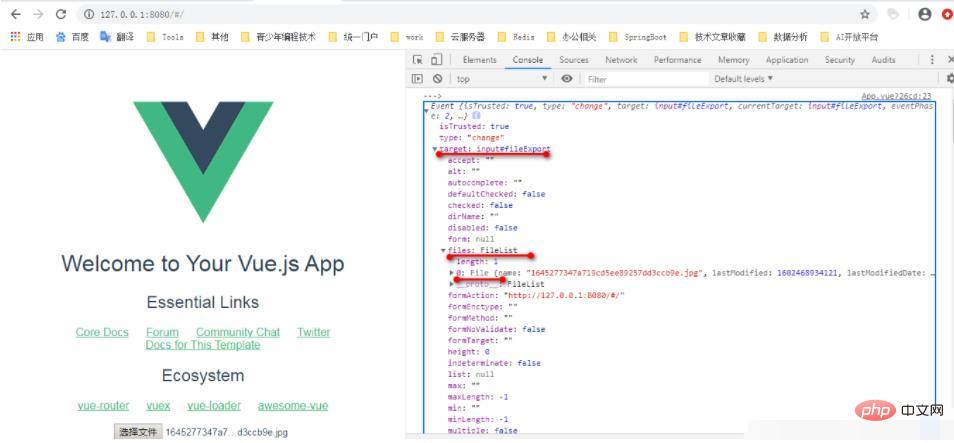Image resolution: width=954 pixels, height=443 pixels.
Task: Open the Community Chat link
Action: coord(238,332)
